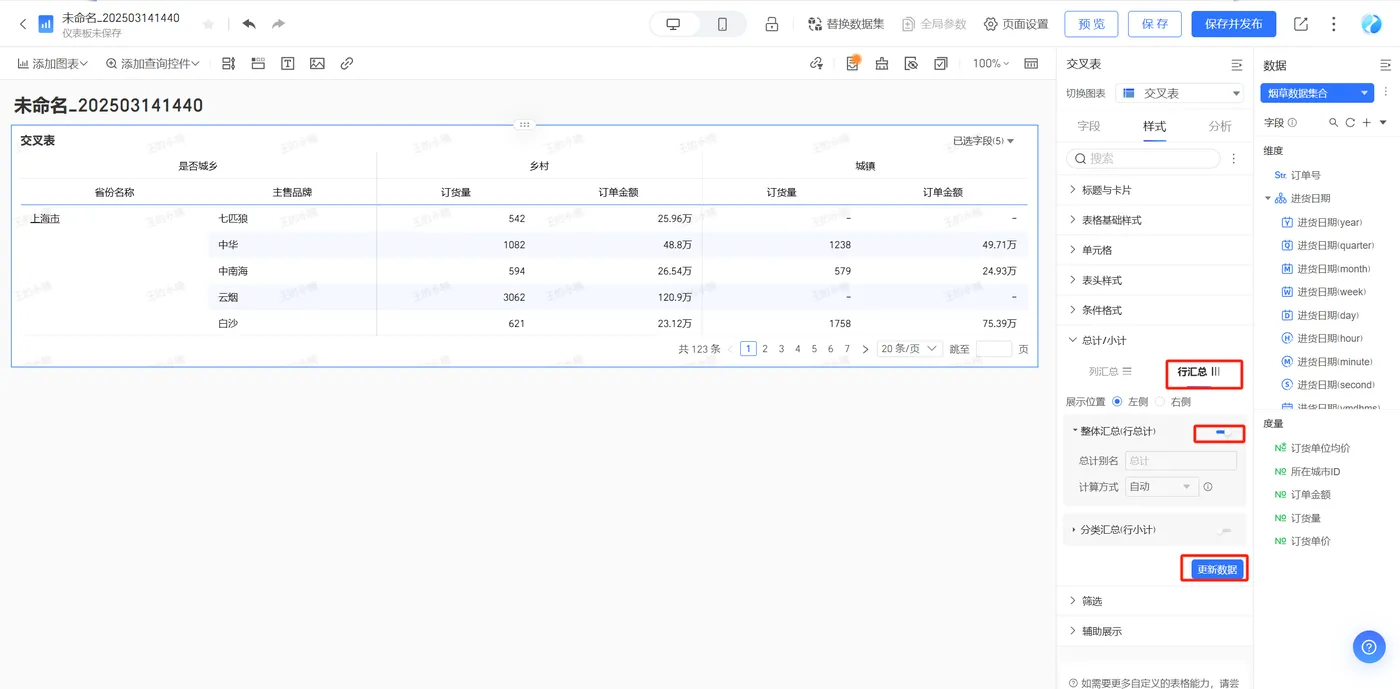Toggle the 整体汇总(行总计) switch

1224,432
